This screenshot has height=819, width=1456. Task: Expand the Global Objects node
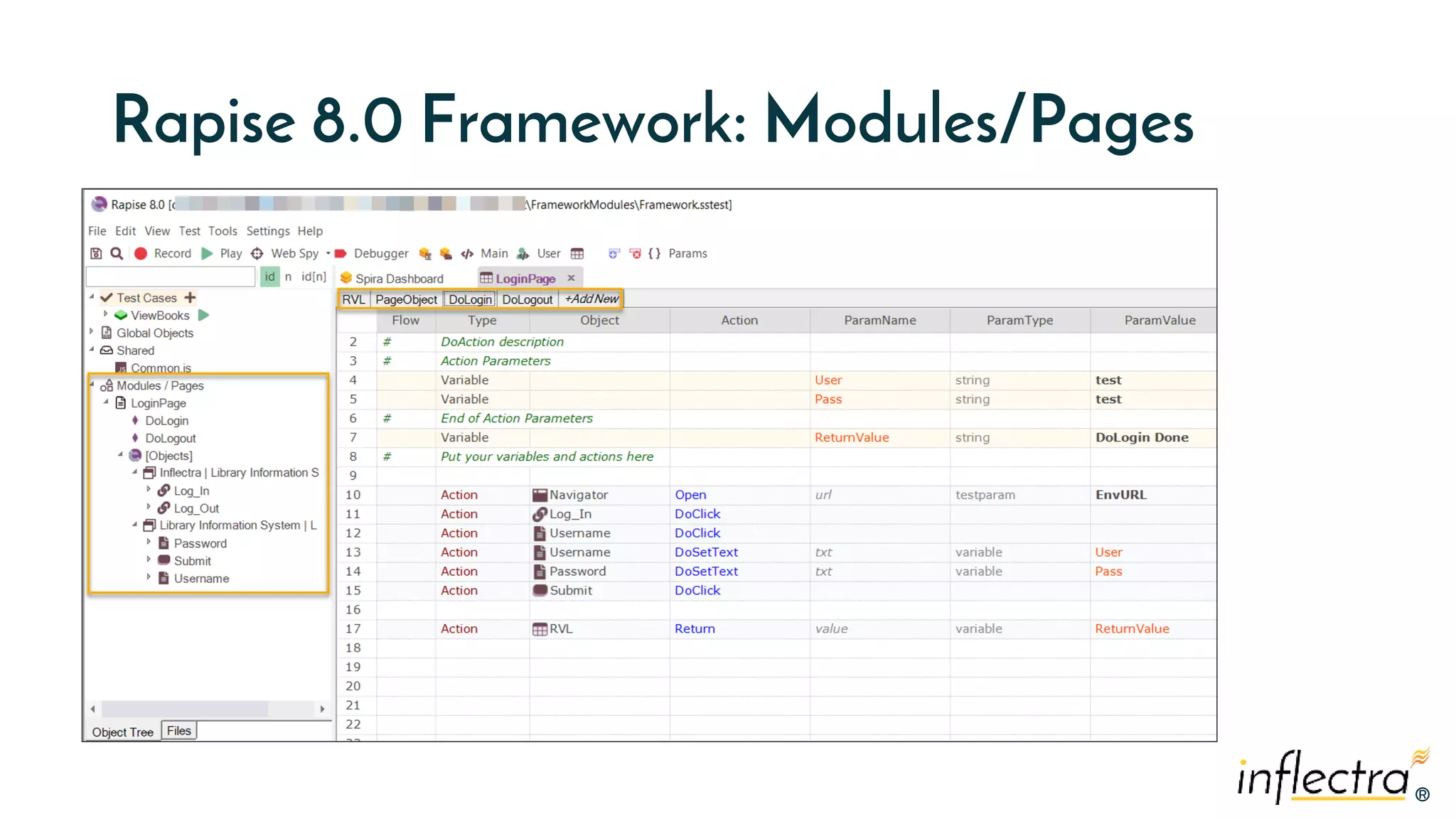(x=92, y=331)
